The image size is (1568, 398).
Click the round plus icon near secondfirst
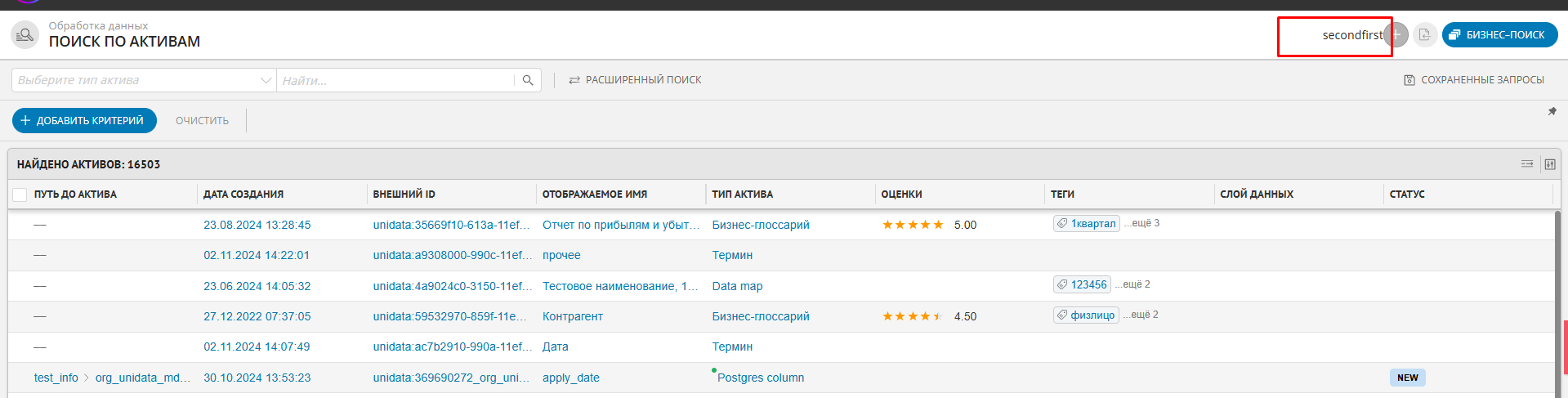point(1397,35)
